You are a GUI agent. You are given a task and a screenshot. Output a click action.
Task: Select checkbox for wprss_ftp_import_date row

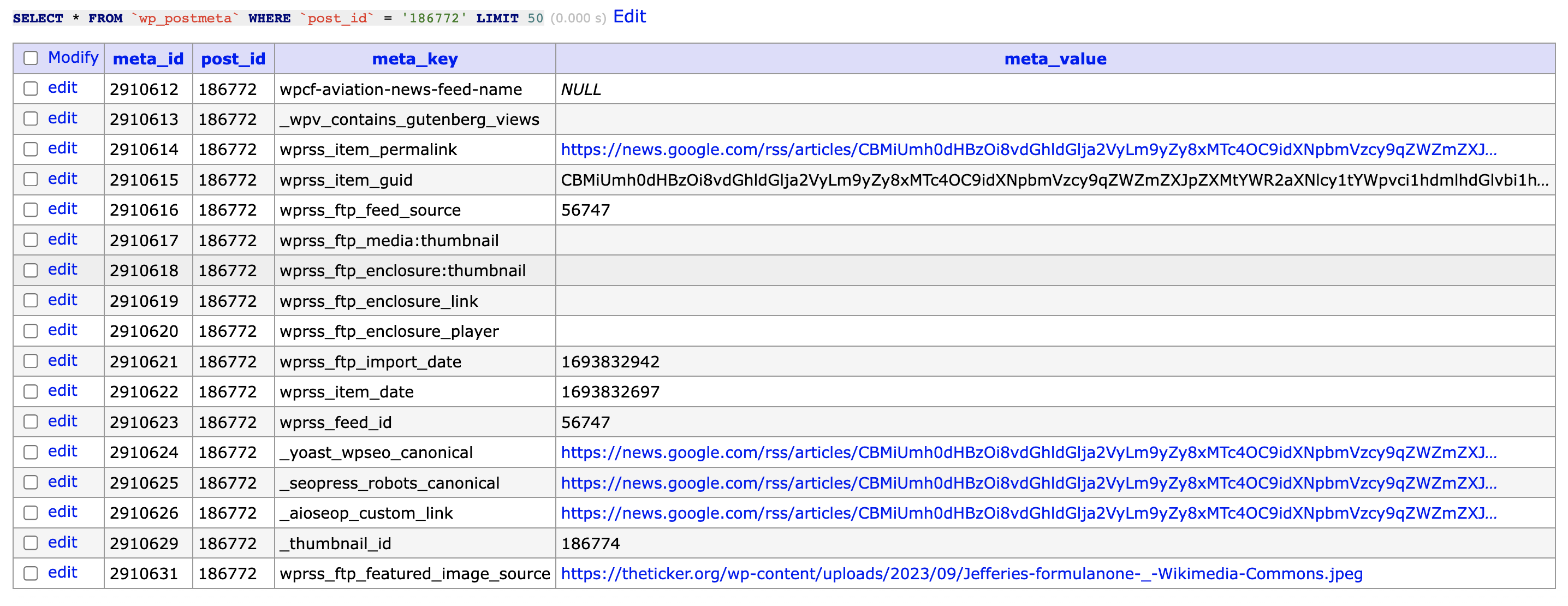[x=31, y=361]
